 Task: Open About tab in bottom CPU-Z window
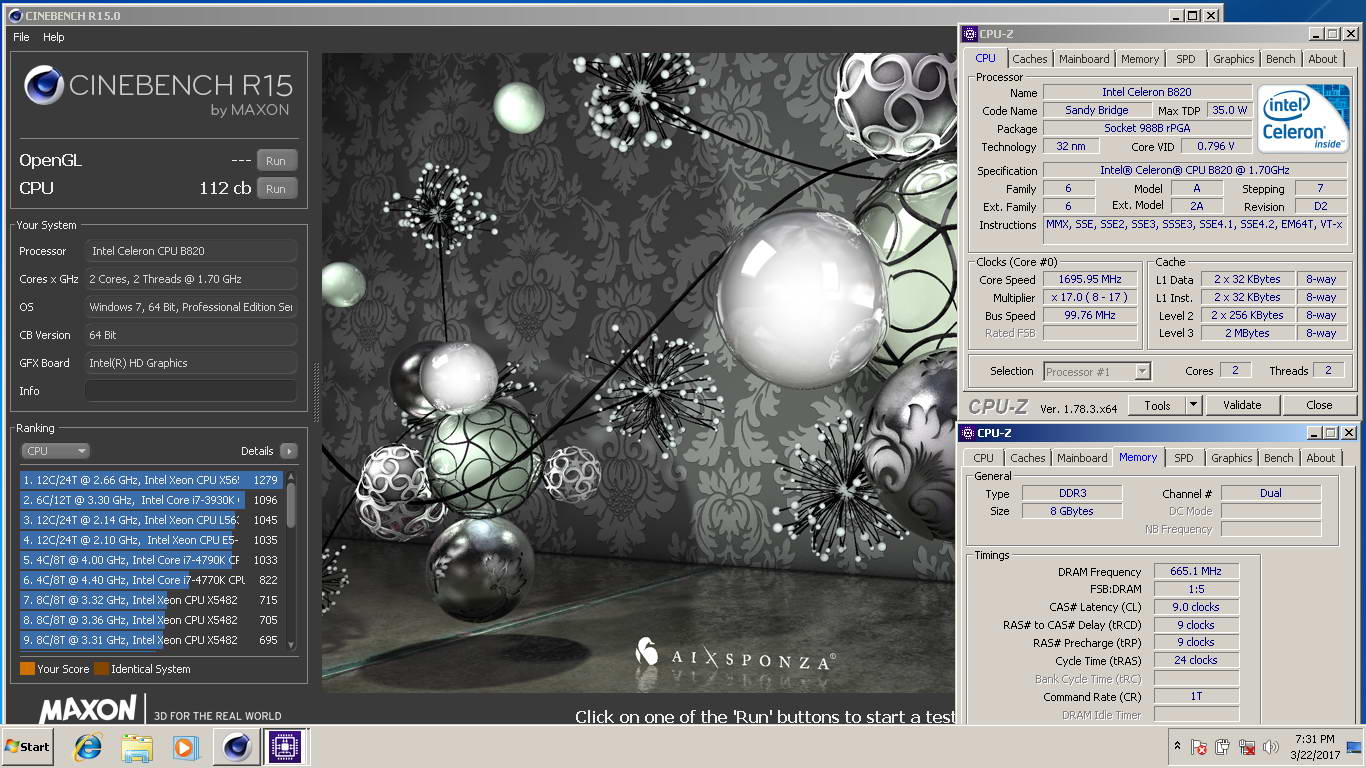tap(1321, 458)
